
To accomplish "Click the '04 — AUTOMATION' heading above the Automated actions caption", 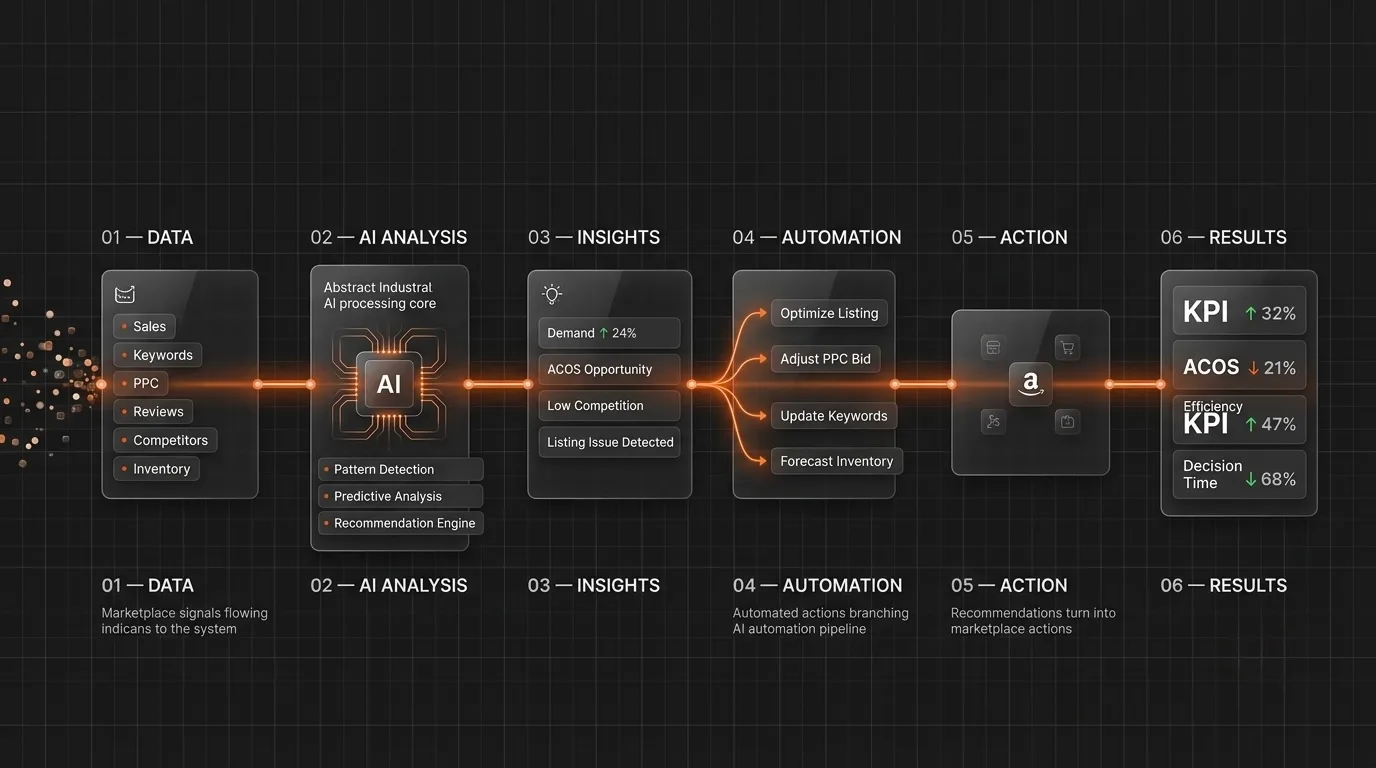I will 818,585.
